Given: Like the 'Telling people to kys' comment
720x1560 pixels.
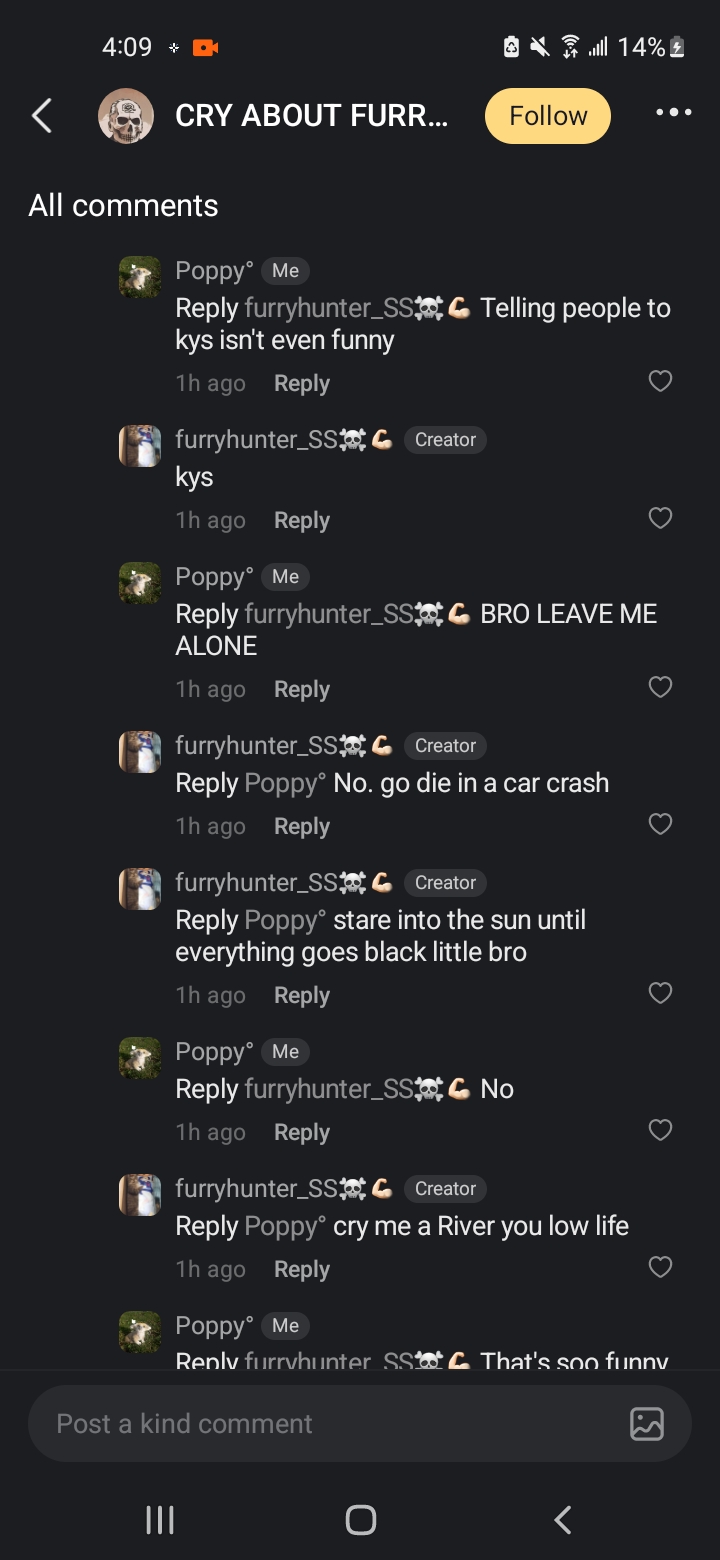Looking at the screenshot, I should (660, 381).
